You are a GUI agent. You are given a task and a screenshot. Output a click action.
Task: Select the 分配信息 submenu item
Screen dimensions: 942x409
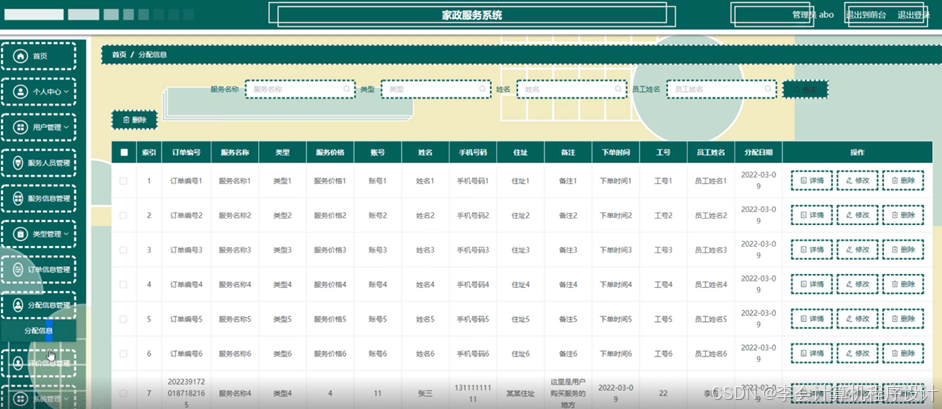point(38,331)
